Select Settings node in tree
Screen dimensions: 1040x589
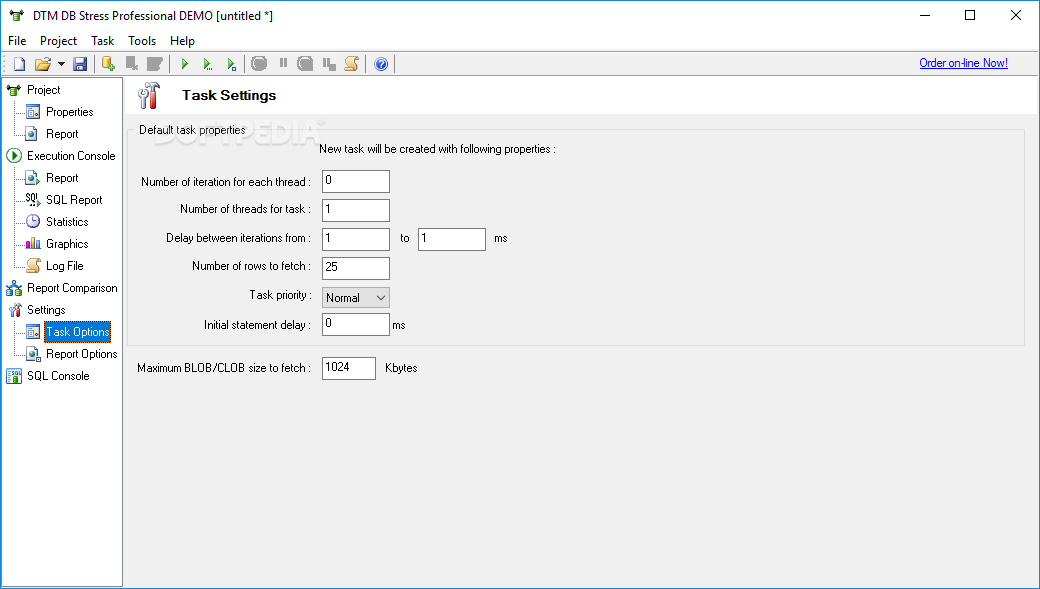[46, 310]
